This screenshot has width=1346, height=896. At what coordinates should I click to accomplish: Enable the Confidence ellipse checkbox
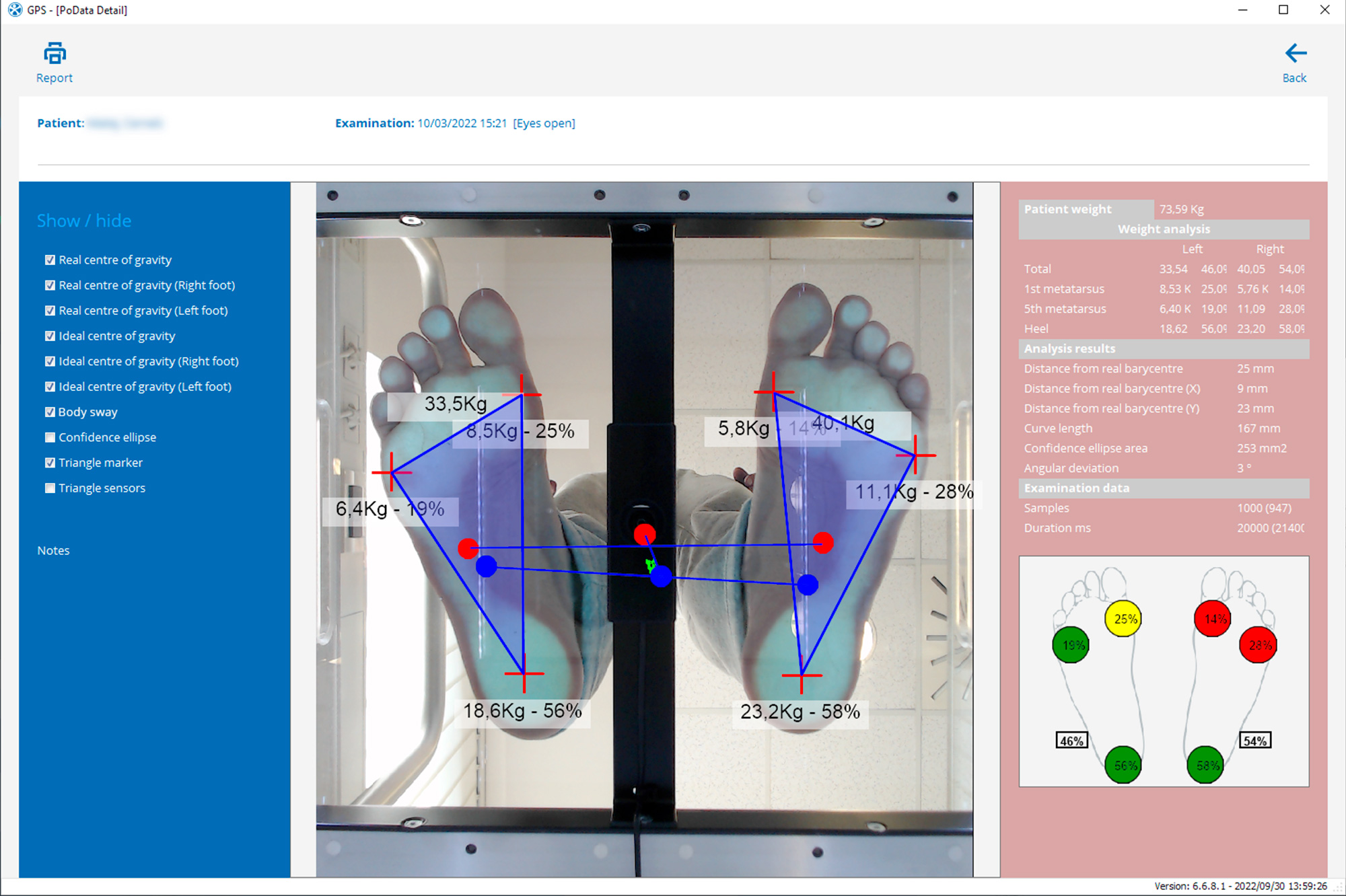click(50, 437)
